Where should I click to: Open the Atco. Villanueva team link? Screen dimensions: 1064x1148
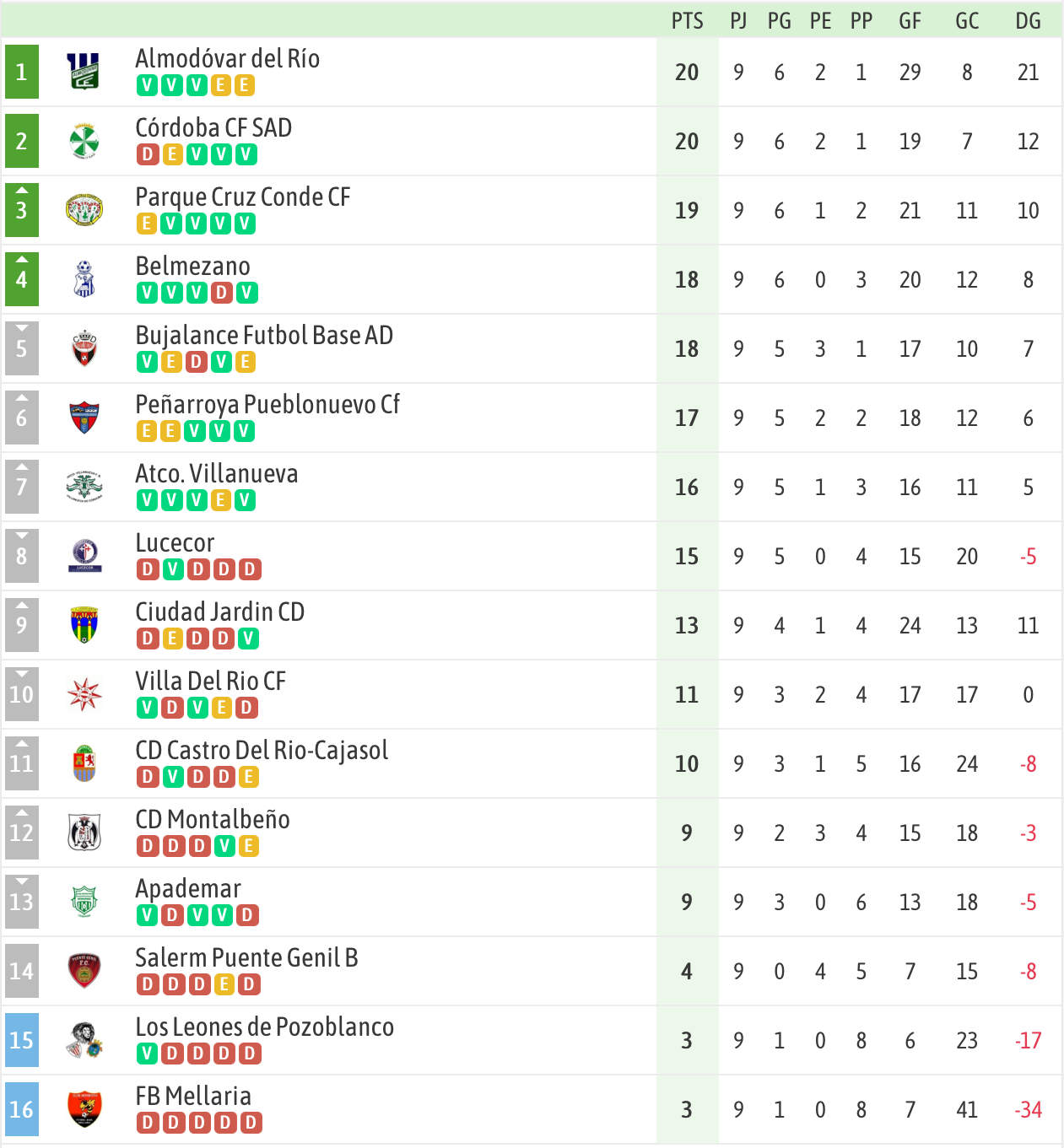(217, 473)
